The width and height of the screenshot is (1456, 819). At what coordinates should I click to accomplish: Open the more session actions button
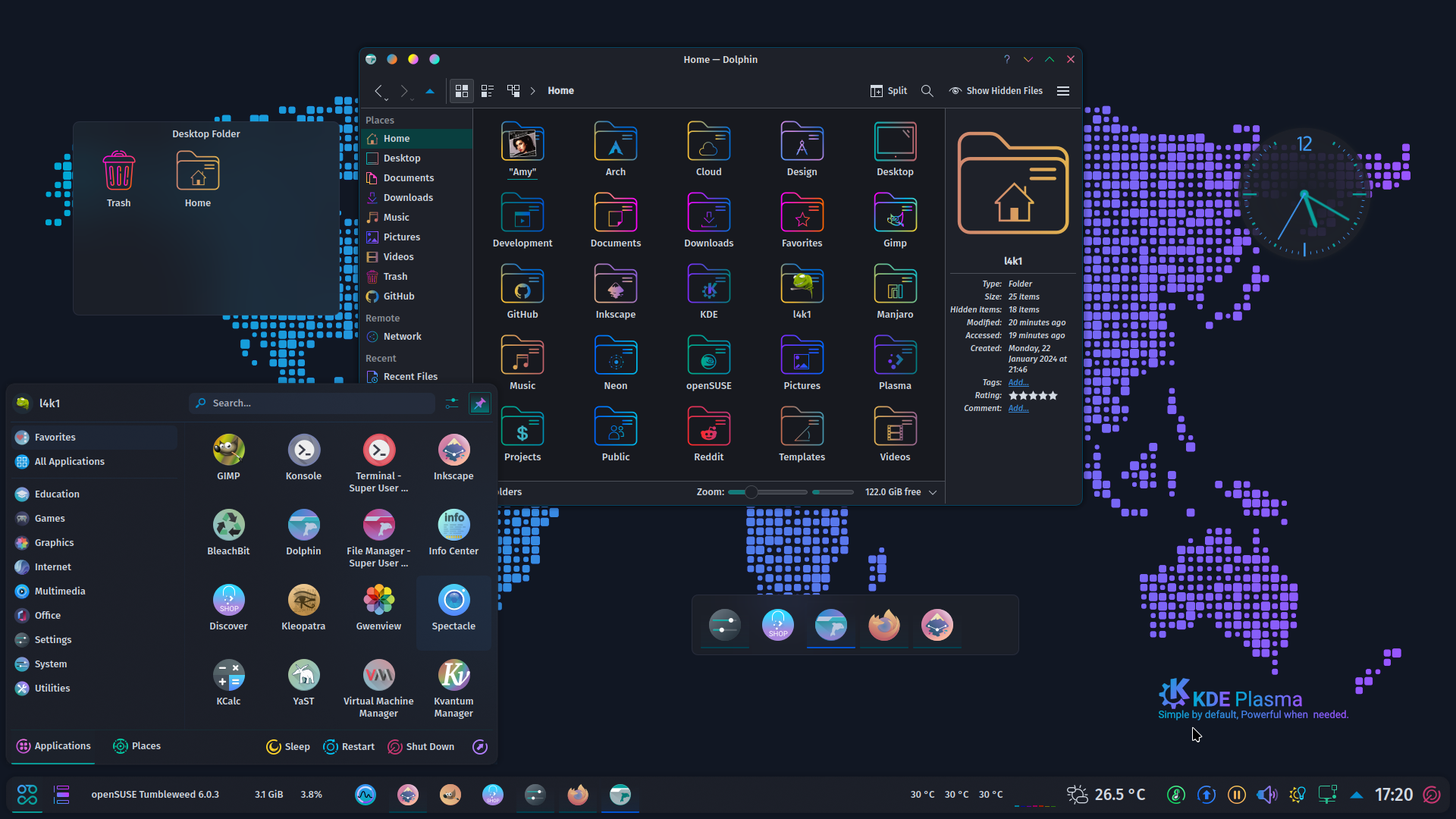tap(480, 747)
